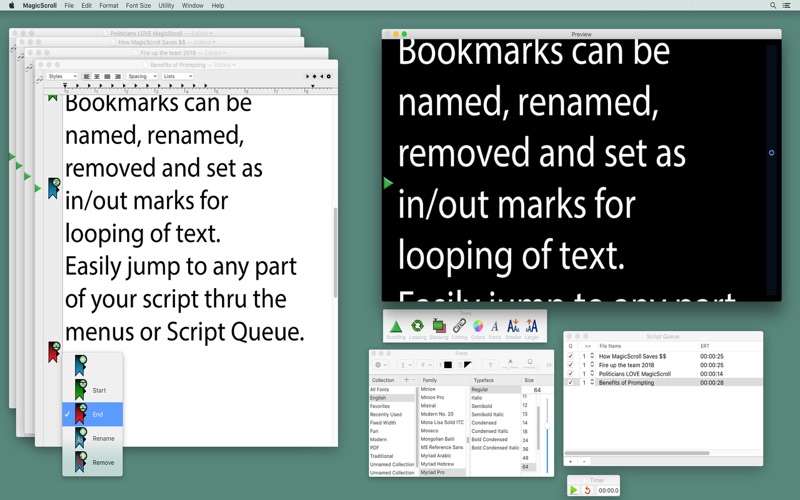This screenshot has height=500, width=800.
Task: Open the gear actions dropdown in Fonts
Action: (381, 365)
